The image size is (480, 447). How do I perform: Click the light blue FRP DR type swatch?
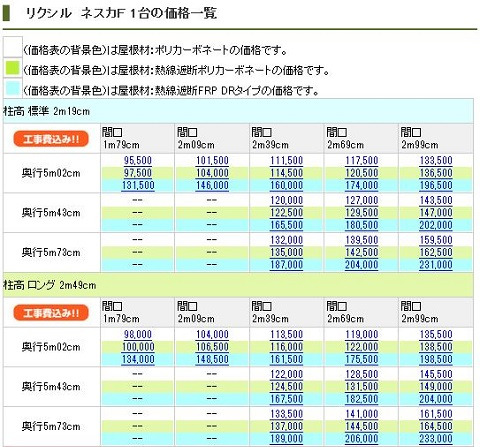click(x=13, y=88)
